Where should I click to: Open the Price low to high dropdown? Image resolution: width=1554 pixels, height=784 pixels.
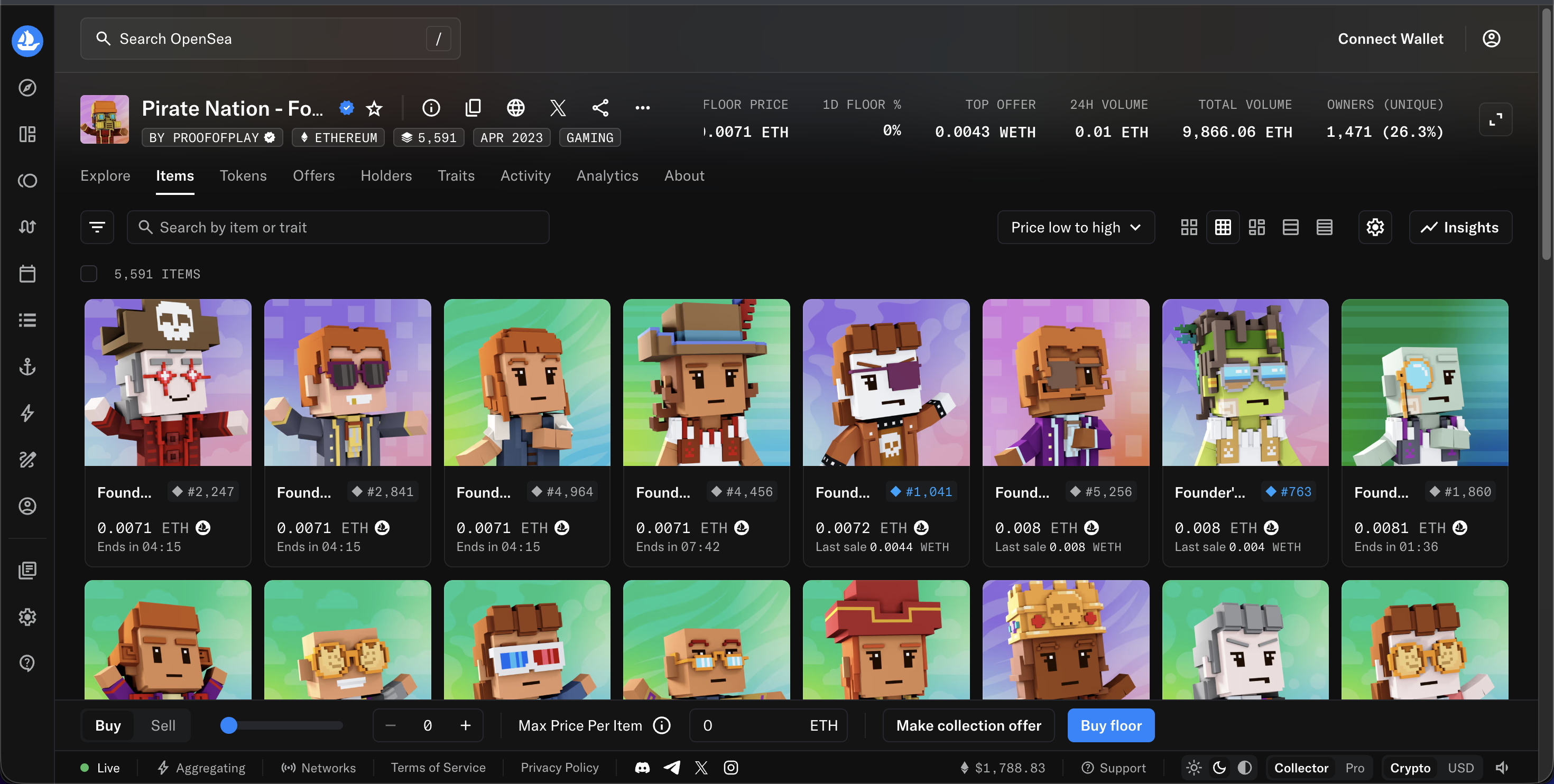pyautogui.click(x=1076, y=227)
